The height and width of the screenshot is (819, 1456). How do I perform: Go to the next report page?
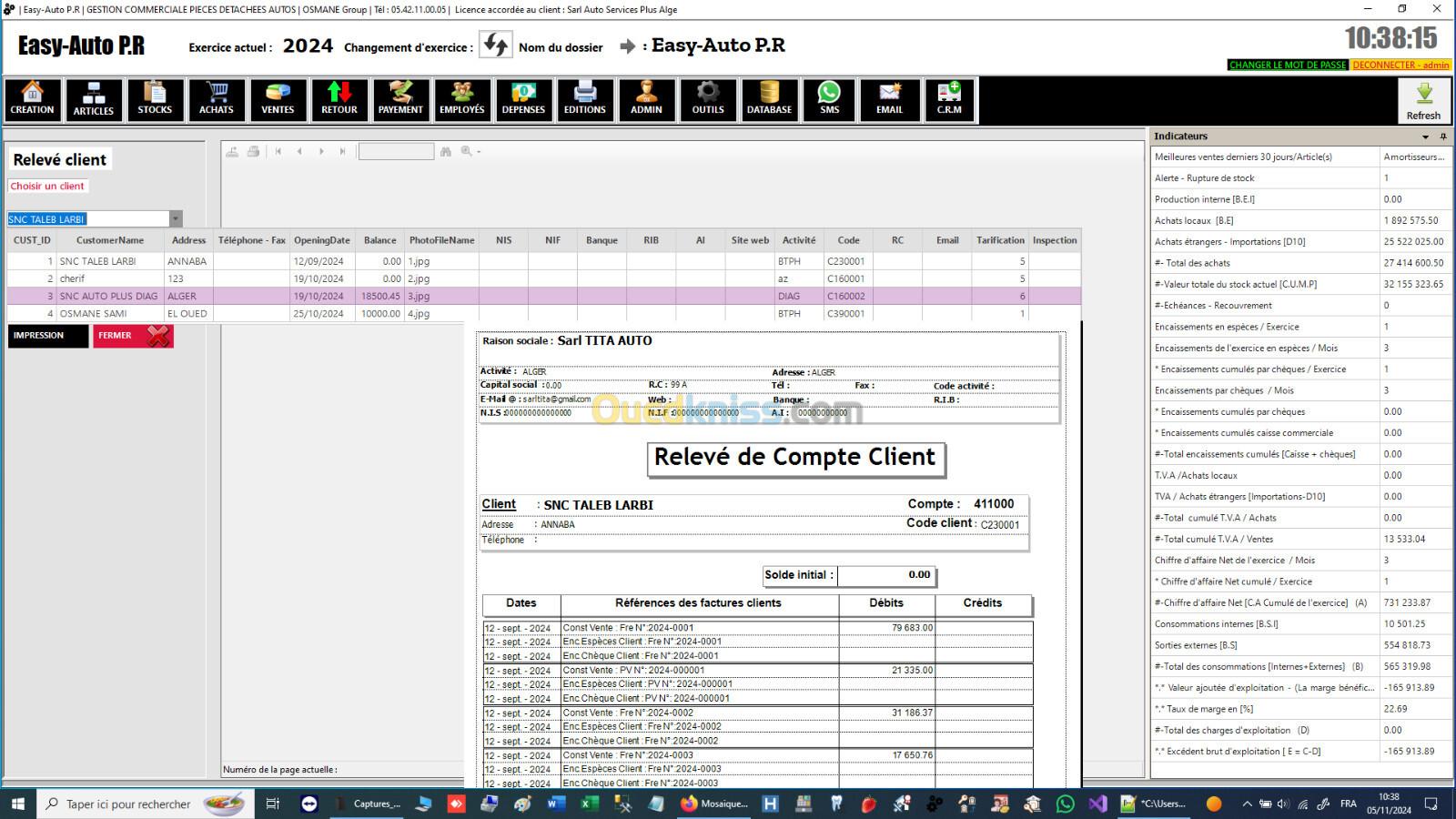[x=321, y=151]
